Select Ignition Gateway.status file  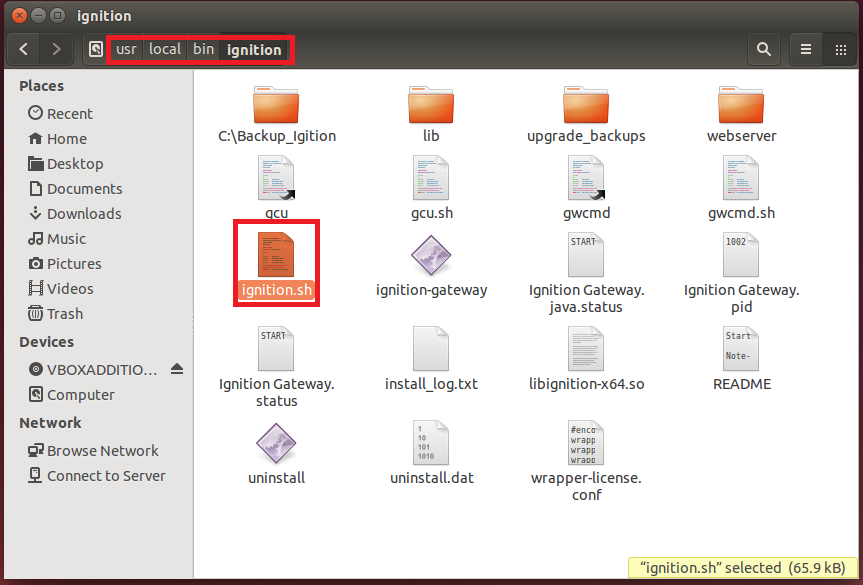coord(276,367)
